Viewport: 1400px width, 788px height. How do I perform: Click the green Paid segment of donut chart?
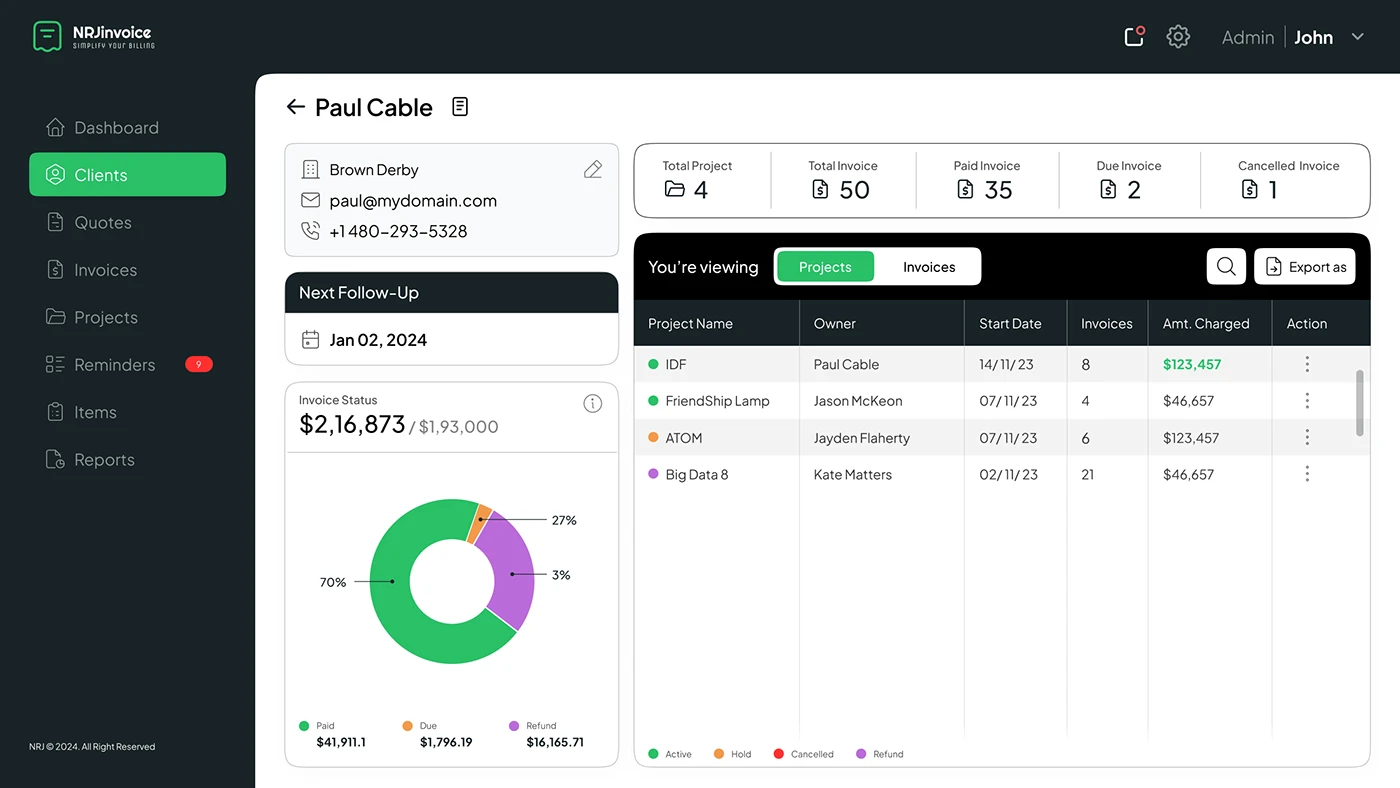(x=392, y=582)
